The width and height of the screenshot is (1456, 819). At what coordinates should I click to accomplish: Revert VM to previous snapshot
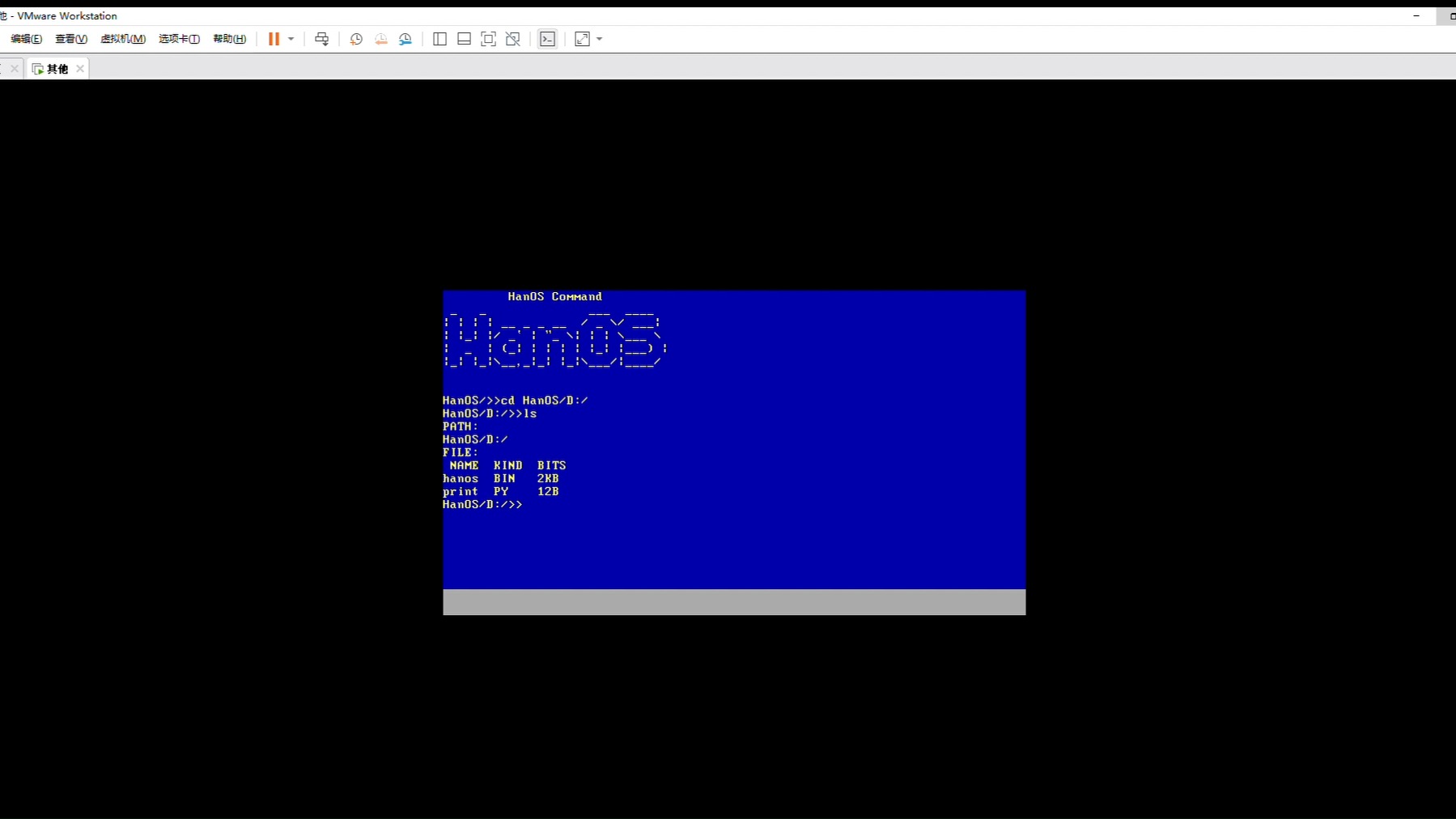(x=381, y=39)
